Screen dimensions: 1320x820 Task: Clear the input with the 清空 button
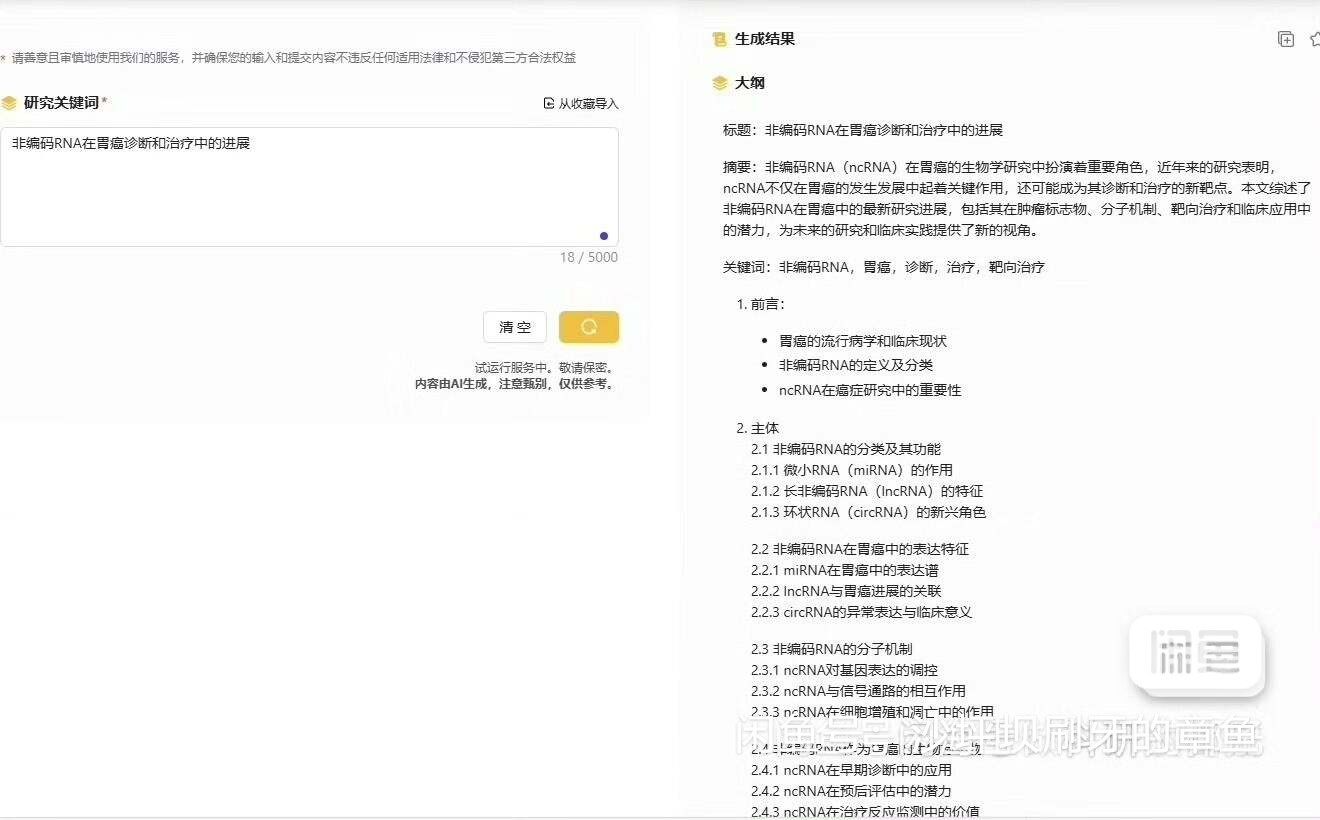[515, 327]
